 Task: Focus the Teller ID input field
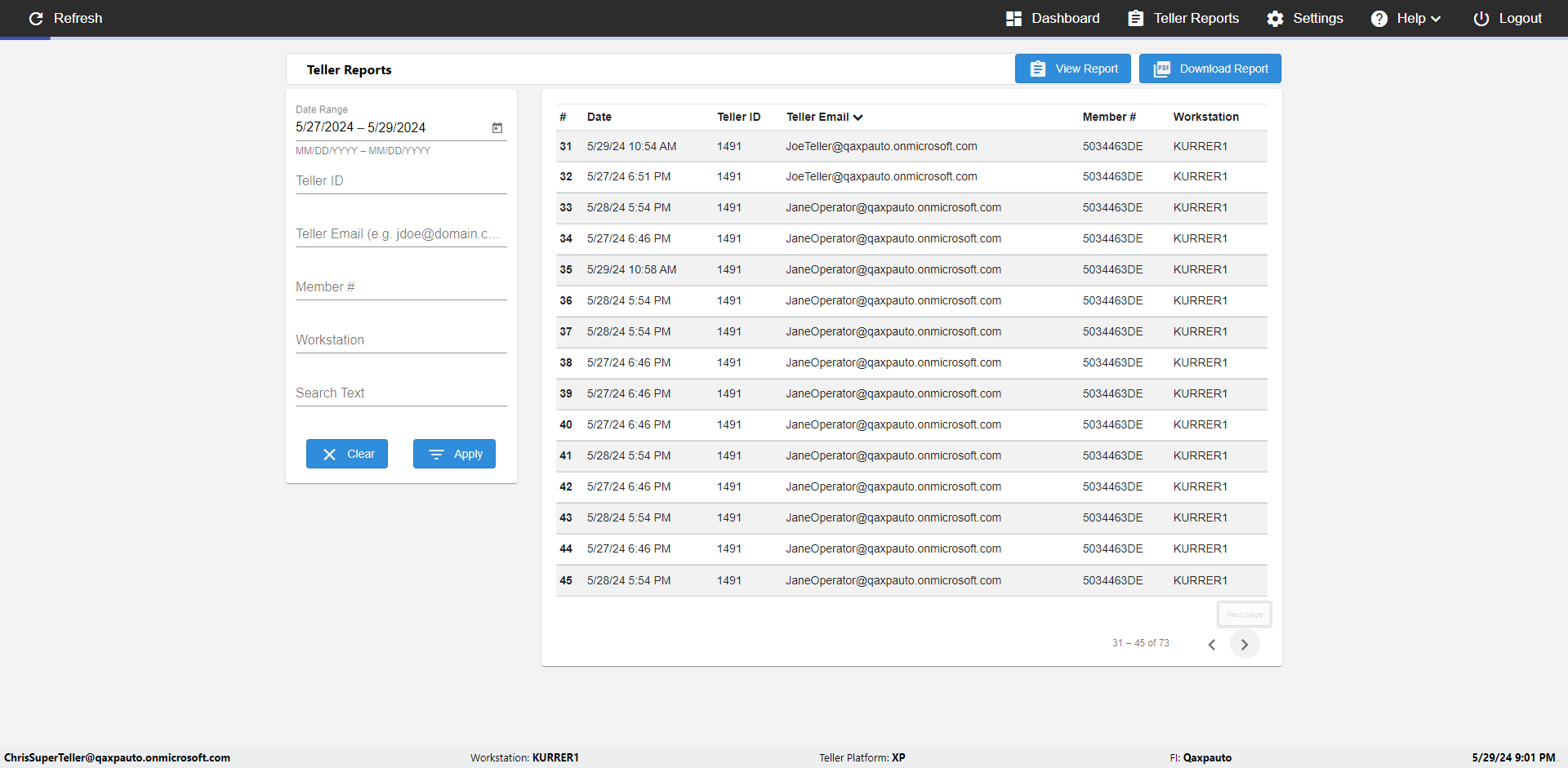pos(401,180)
